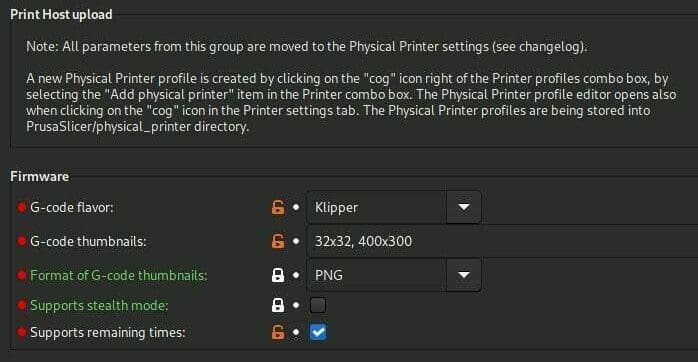Click the orange padlock for remaining times
The width and height of the screenshot is (698, 362).
pyautogui.click(x=278, y=332)
